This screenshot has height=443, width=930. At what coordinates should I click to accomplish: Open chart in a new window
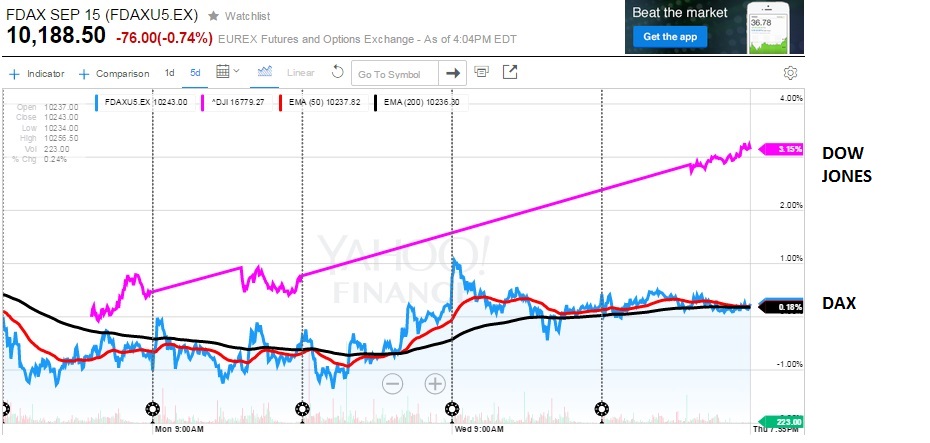coord(510,73)
